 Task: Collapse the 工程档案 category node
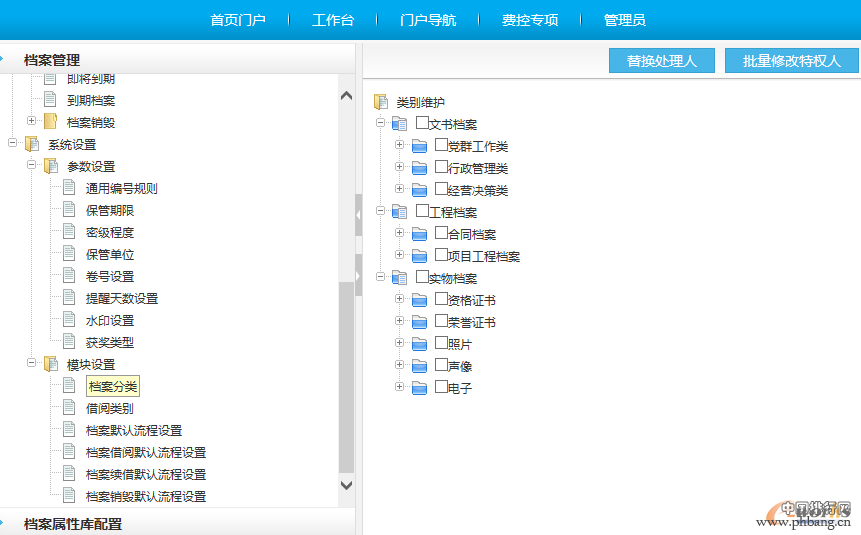[380, 210]
